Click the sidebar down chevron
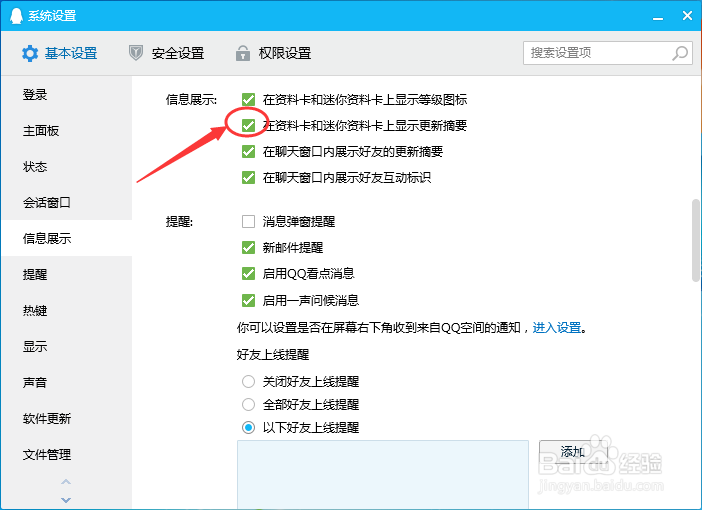The width and height of the screenshot is (702, 510). (66, 500)
